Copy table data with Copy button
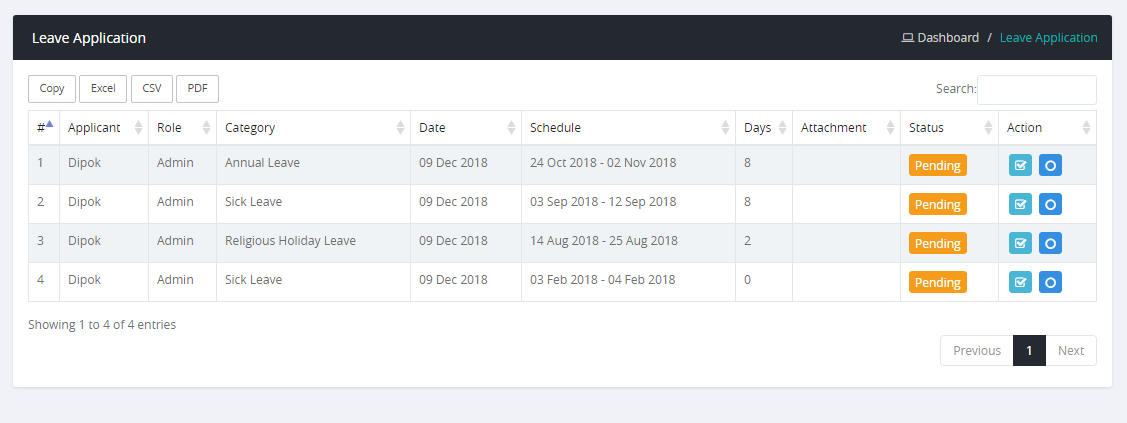 52,89
